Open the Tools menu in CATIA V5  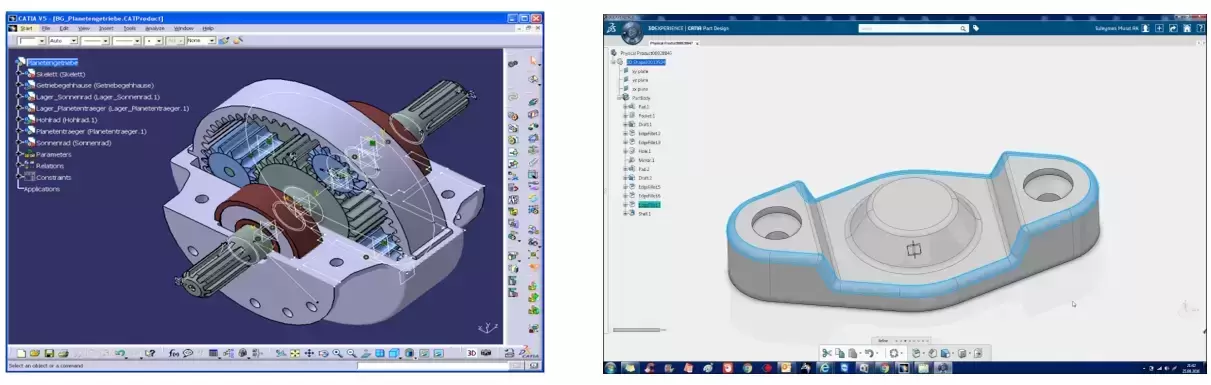pos(130,28)
